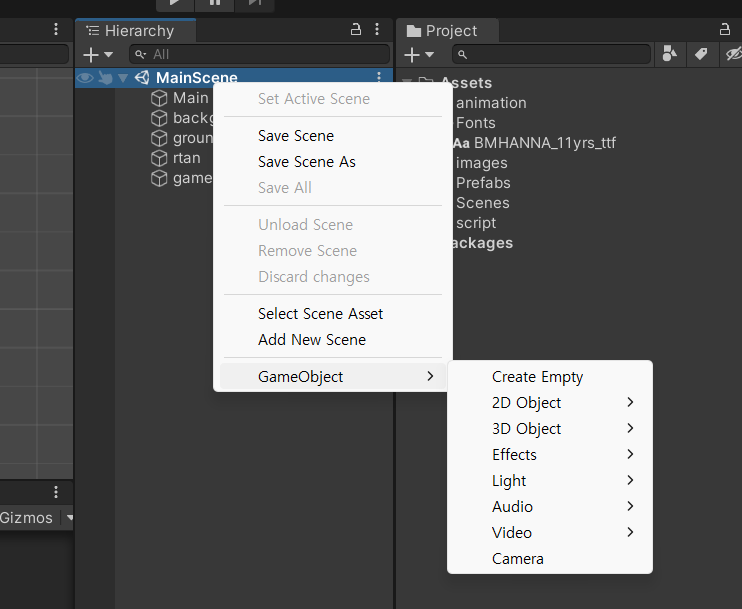Open the images folder

click(482, 163)
